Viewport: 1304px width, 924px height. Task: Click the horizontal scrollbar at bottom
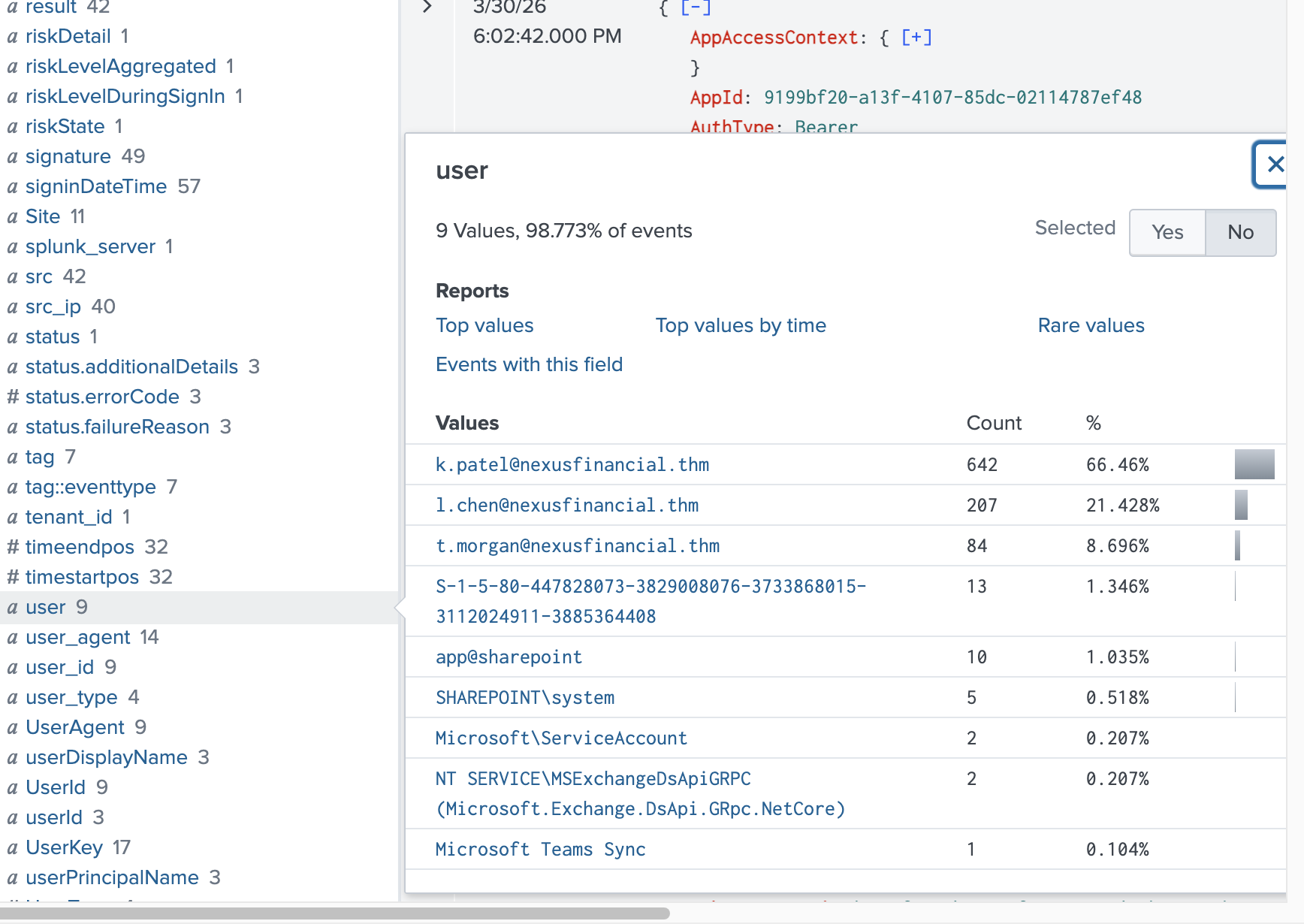pyautogui.click(x=334, y=913)
